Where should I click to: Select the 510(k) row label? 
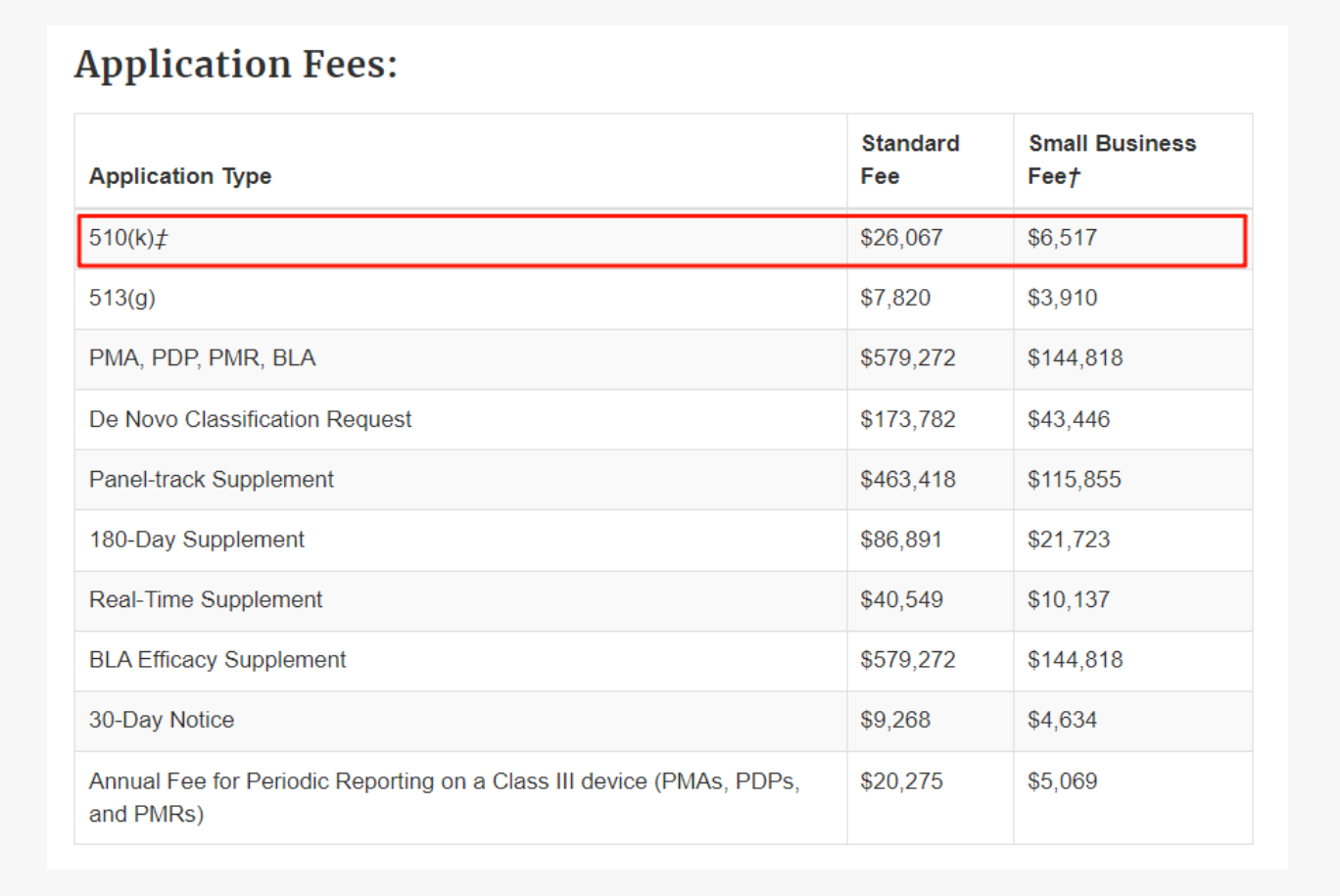pos(128,238)
